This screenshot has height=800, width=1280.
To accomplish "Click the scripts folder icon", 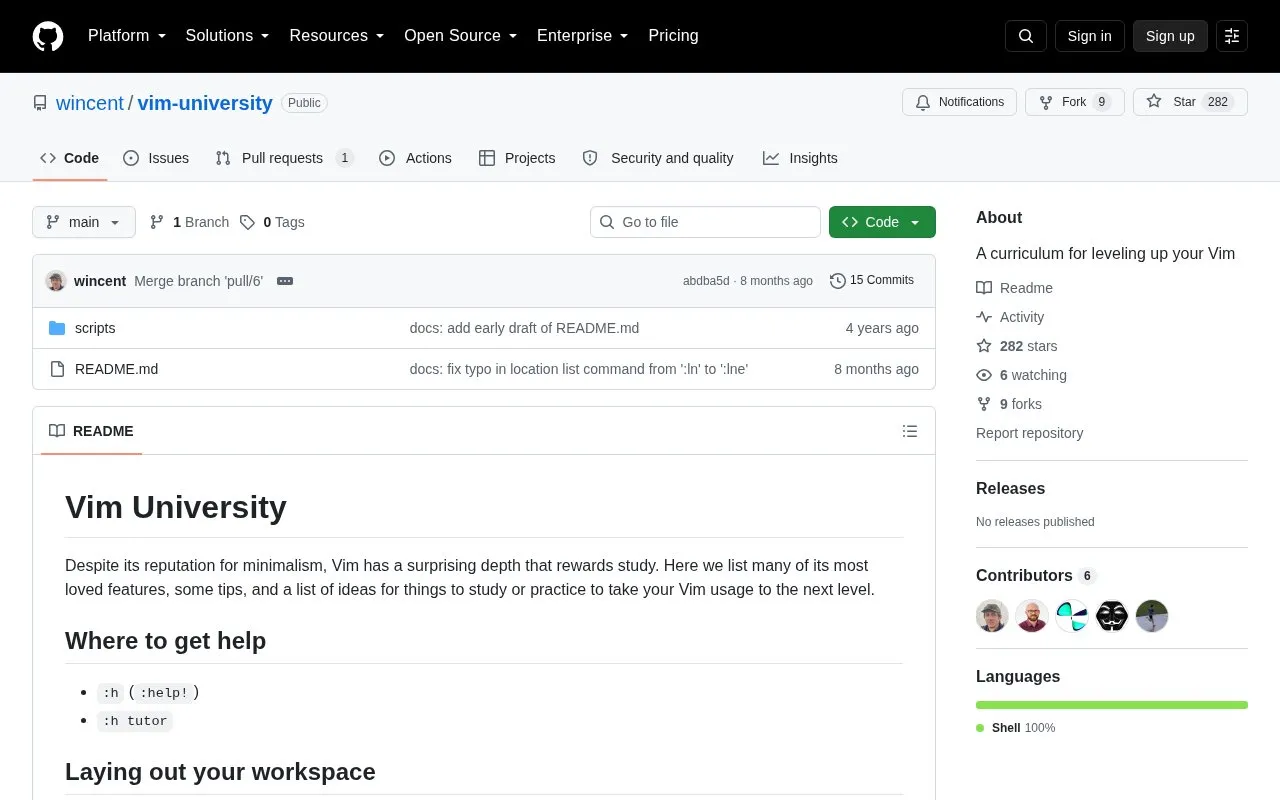I will coord(57,328).
